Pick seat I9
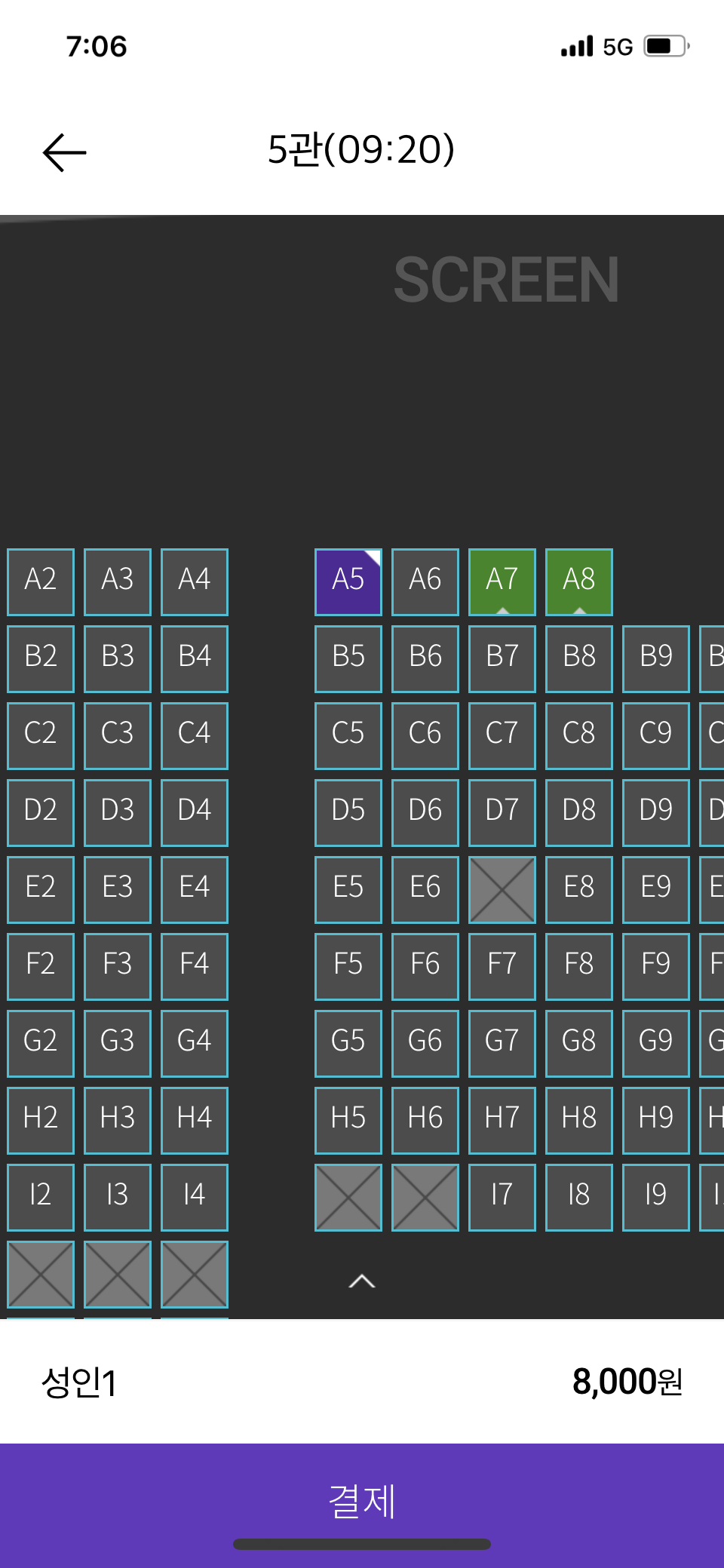724x1568 pixels. (656, 1198)
